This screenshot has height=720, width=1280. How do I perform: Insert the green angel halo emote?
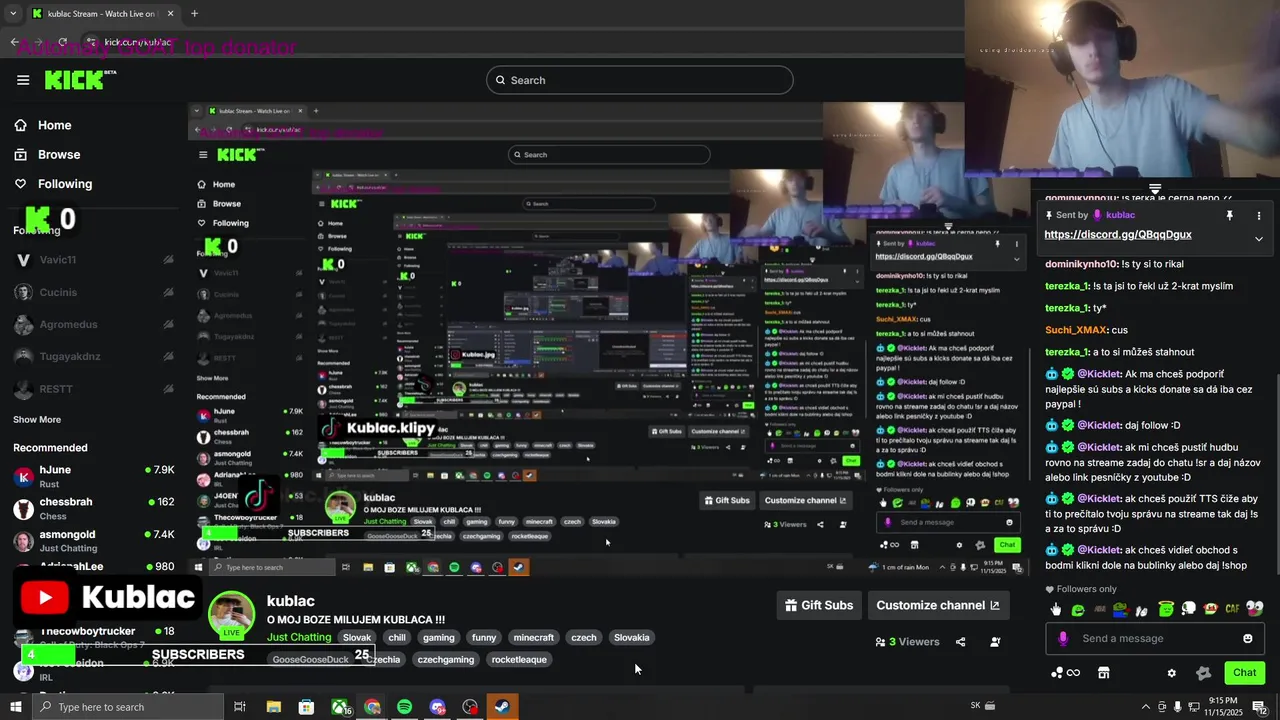pos(1166,609)
